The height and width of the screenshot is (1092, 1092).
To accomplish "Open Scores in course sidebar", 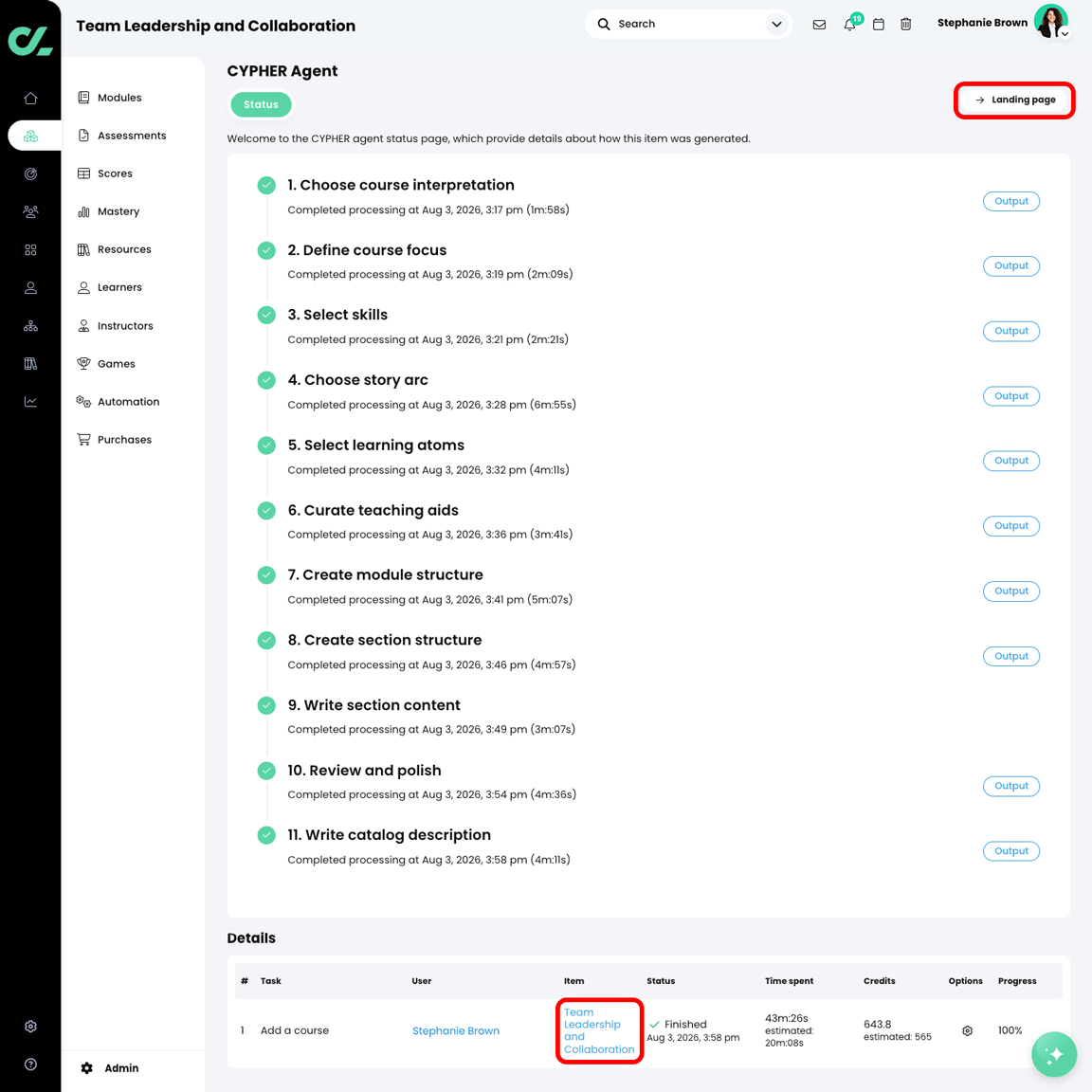I will click(105, 173).
